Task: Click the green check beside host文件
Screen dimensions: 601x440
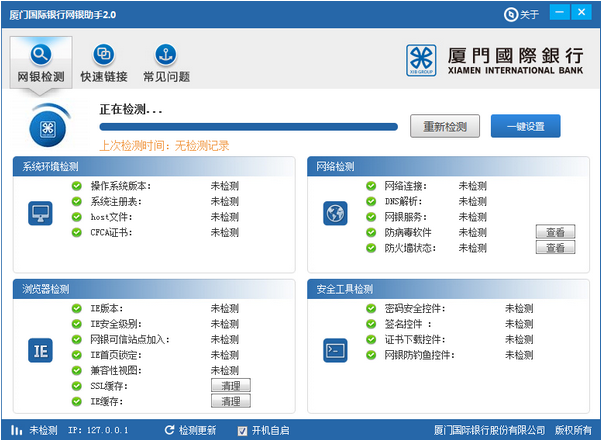Action: coord(77,217)
